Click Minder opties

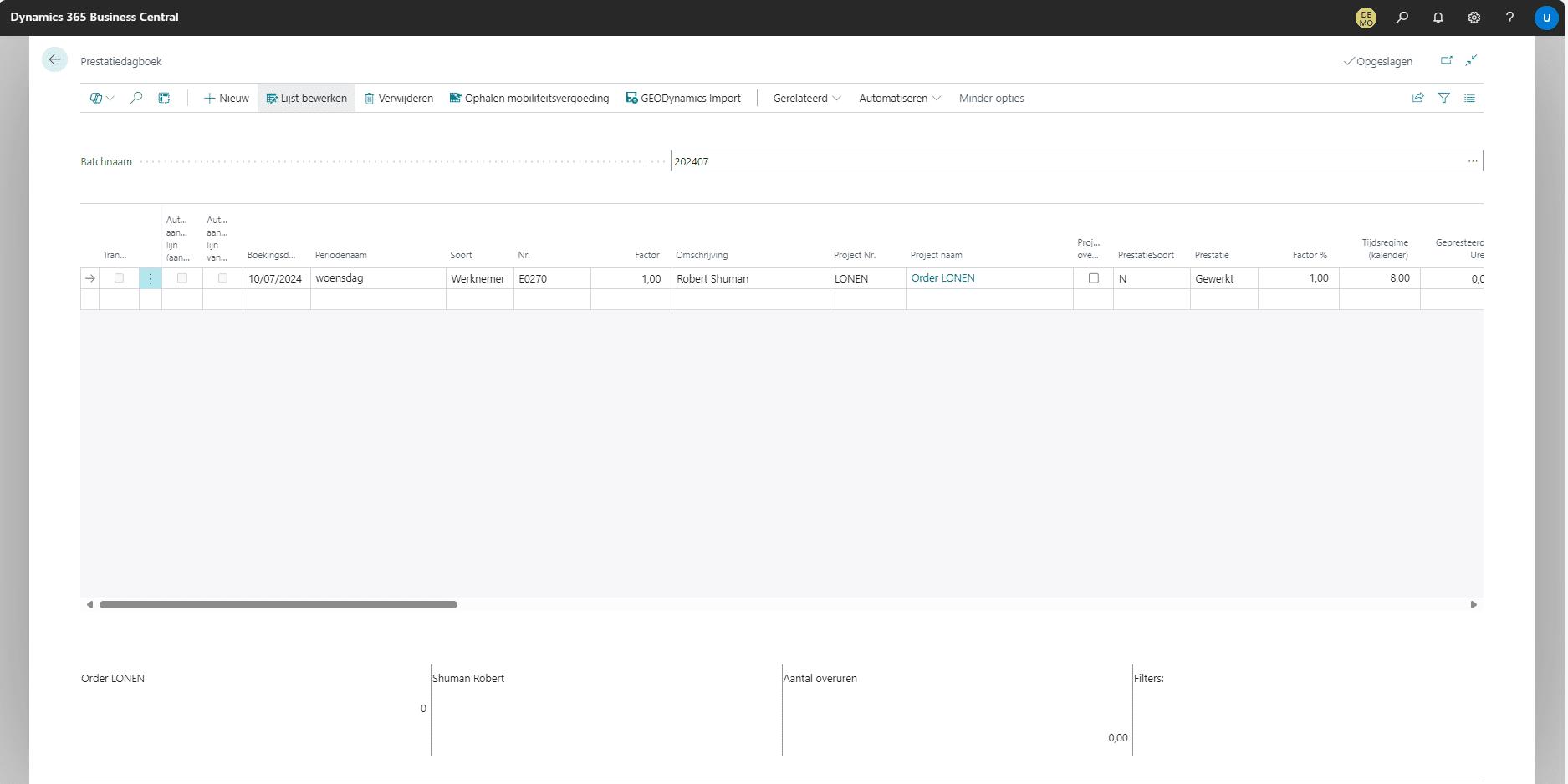point(991,98)
